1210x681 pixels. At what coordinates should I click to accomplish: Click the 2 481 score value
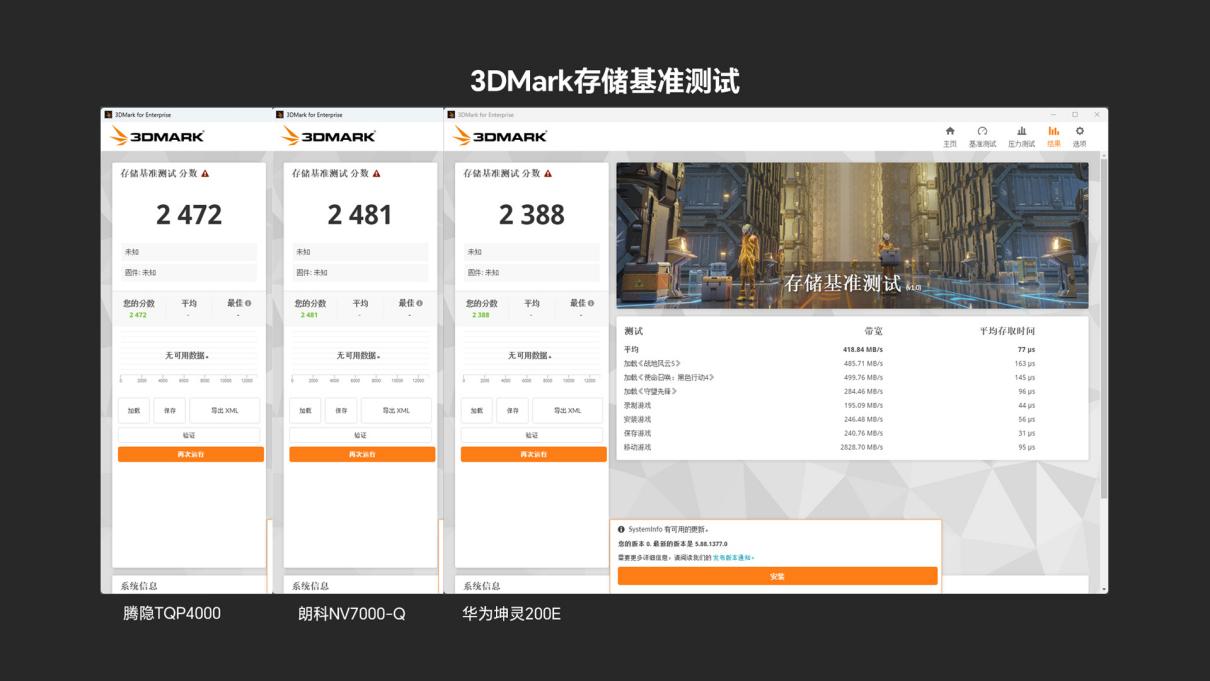[360, 214]
